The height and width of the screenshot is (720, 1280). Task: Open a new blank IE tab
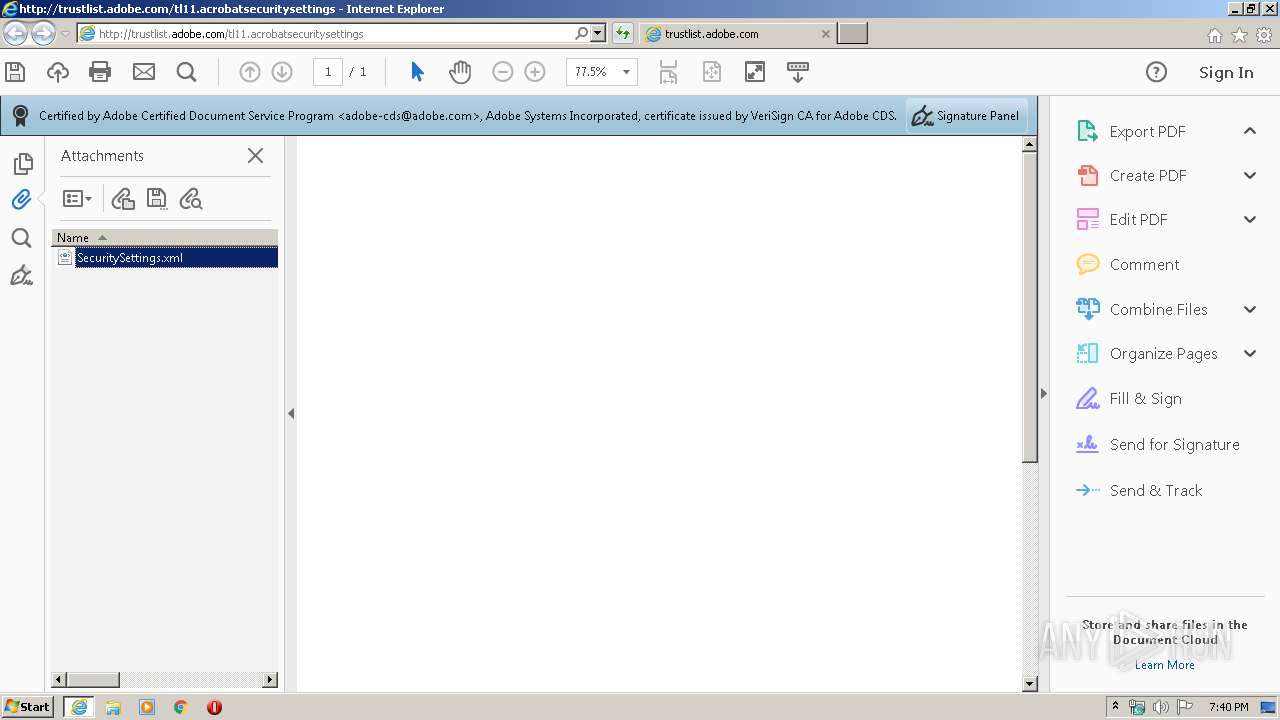pos(852,33)
